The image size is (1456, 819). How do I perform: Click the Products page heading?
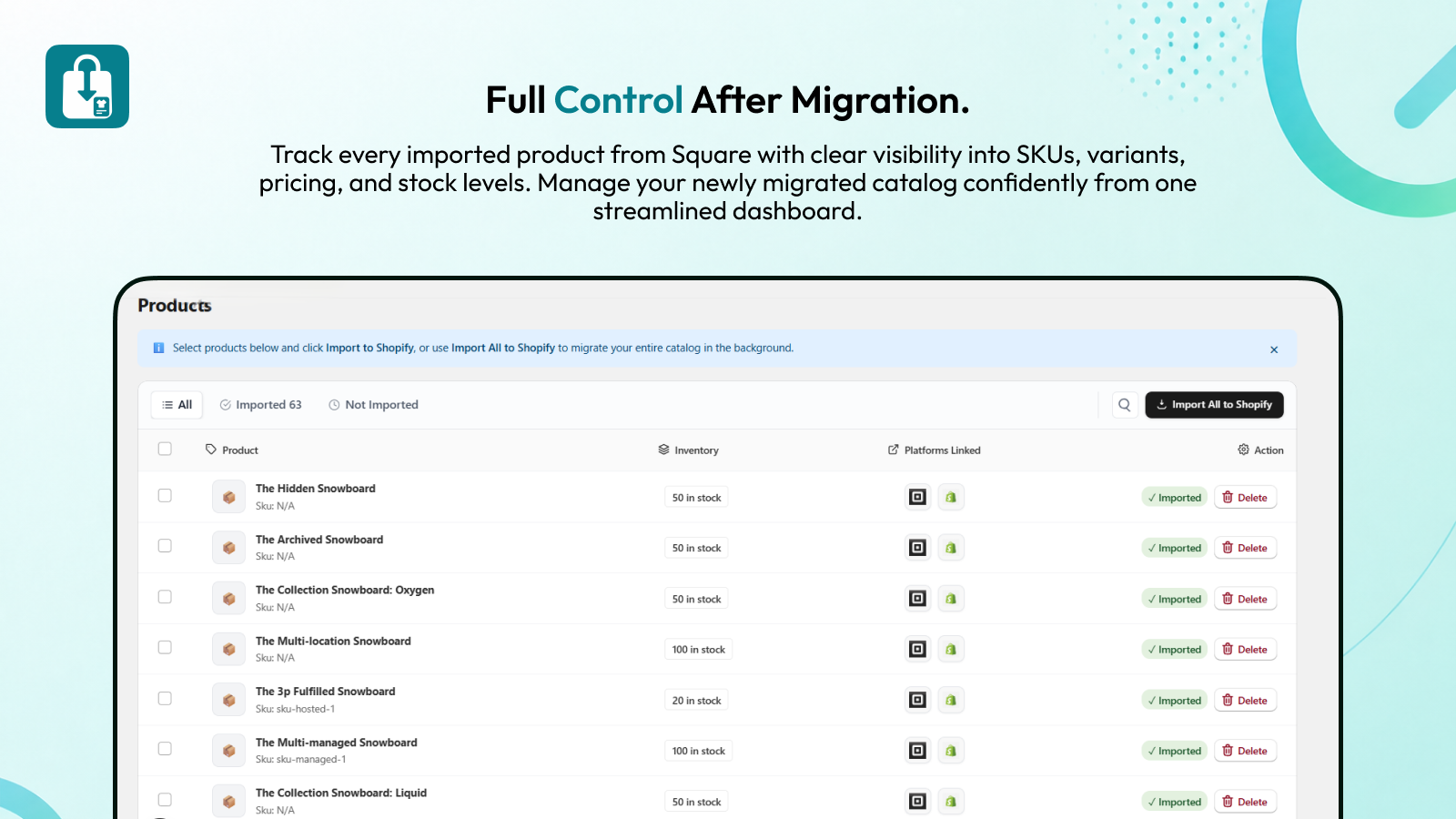175,306
